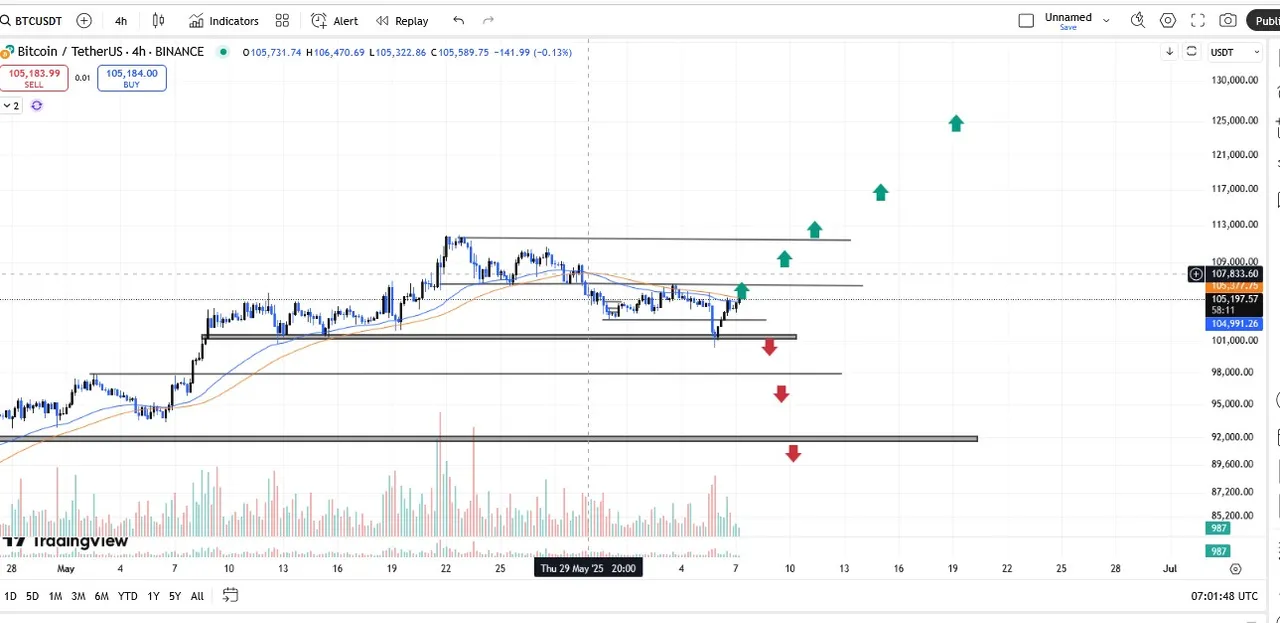The width and height of the screenshot is (1280, 623).
Task: Toggle the auto-fit scale icon
Action: point(1191,52)
